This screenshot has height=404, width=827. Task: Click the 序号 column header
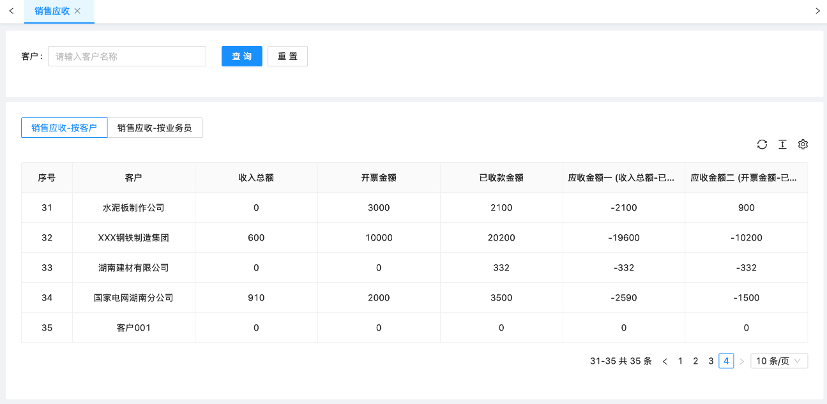point(47,178)
